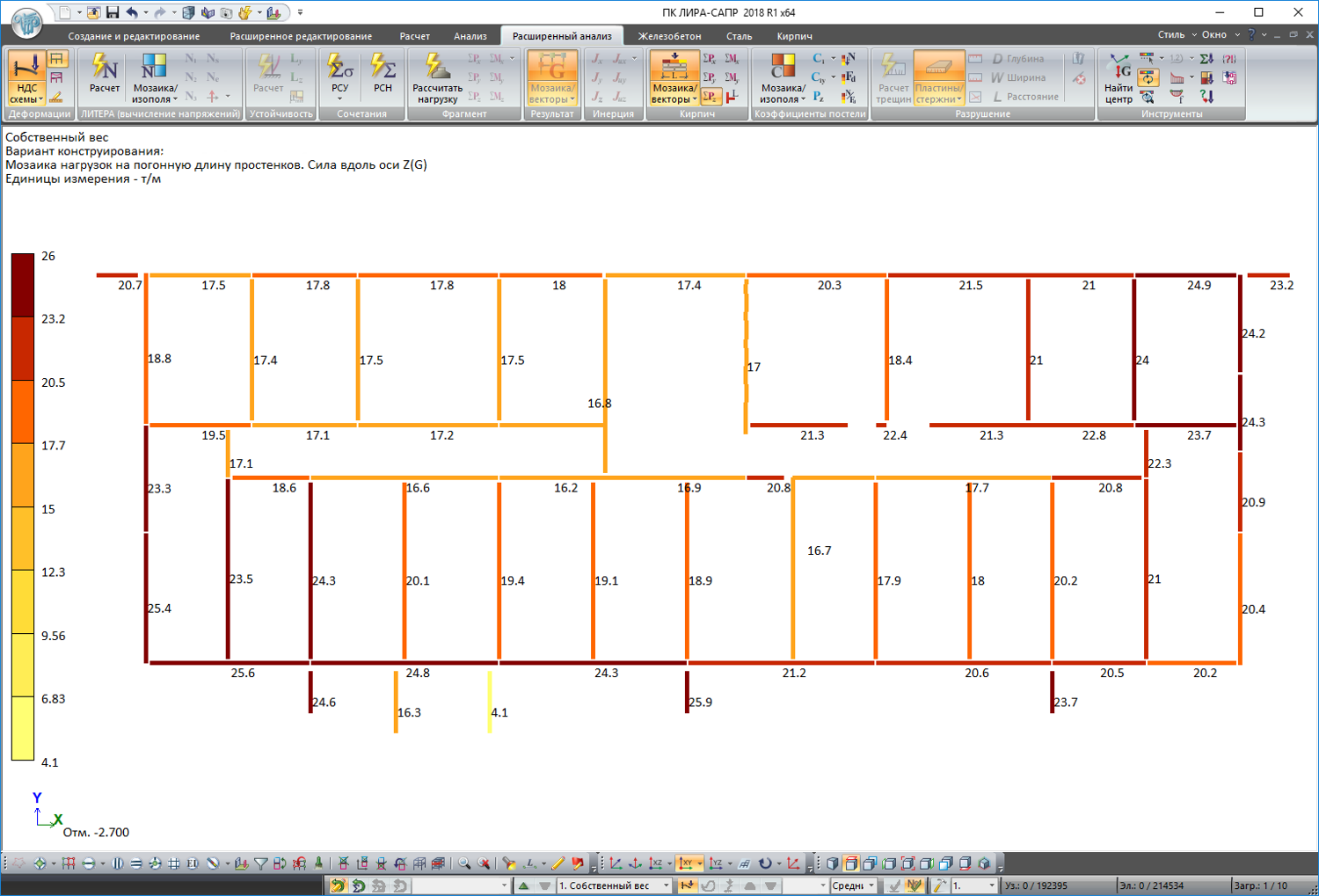
Task: Click Мозаика/изополя in Коэффициенты постели group
Action: click(783, 78)
